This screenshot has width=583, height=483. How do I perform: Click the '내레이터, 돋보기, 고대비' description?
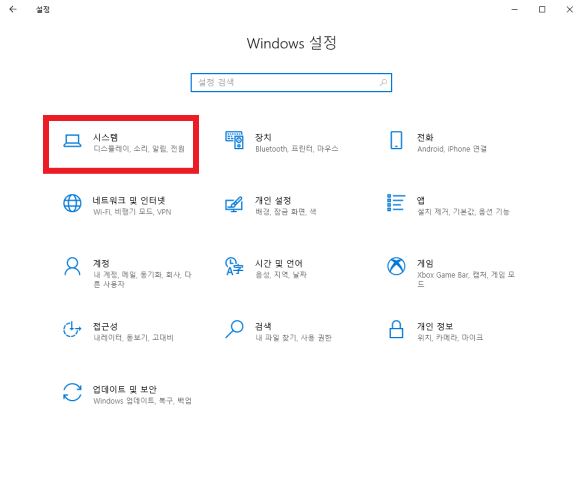coord(133,338)
